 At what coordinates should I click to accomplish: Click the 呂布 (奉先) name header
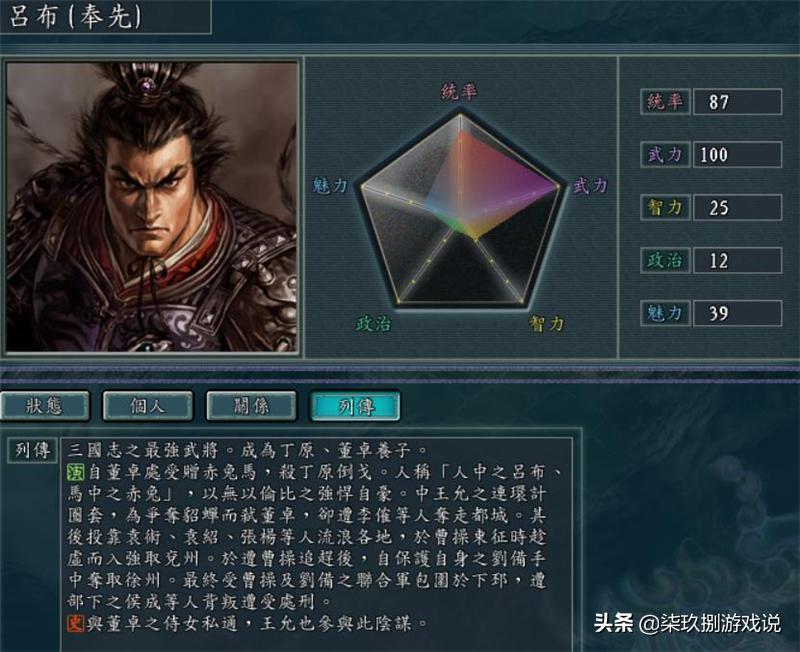pyautogui.click(x=76, y=16)
